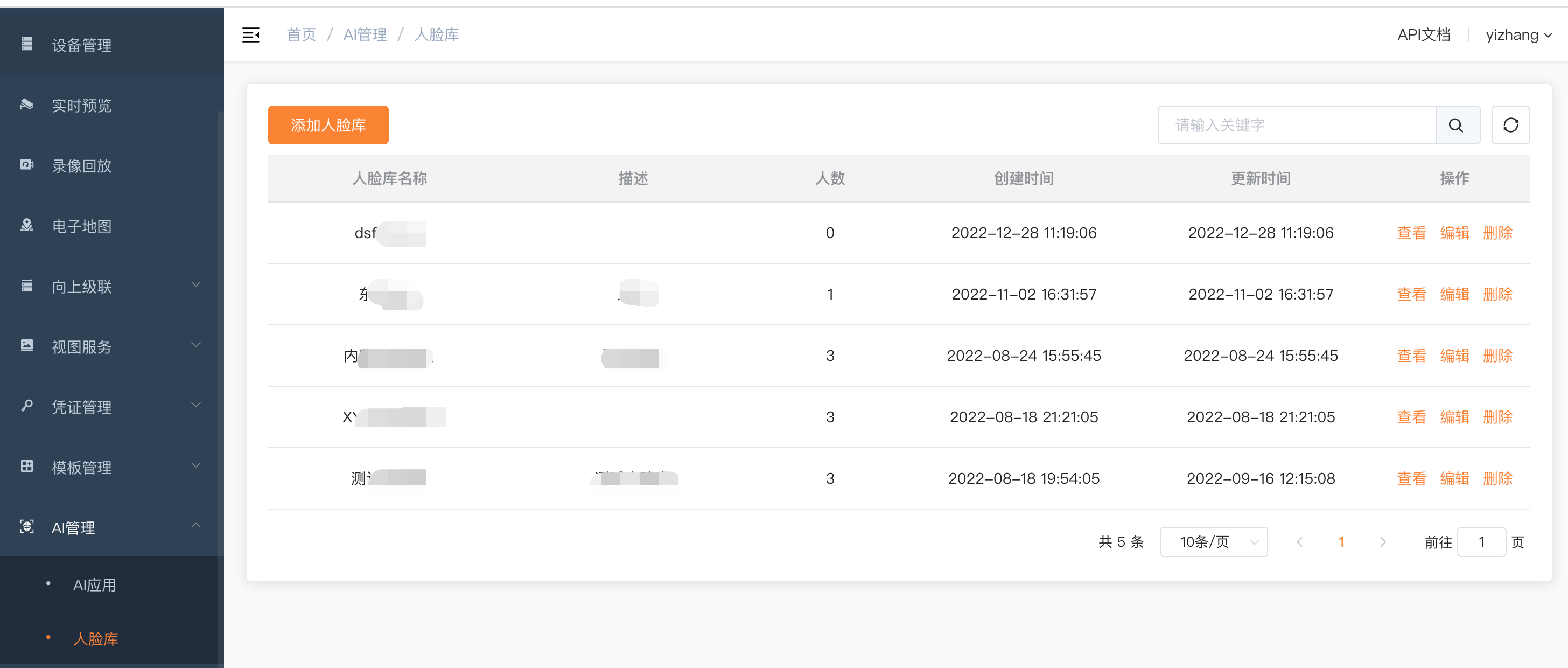
Task: Collapse the sidebar with the hamburger icon
Action: click(251, 34)
